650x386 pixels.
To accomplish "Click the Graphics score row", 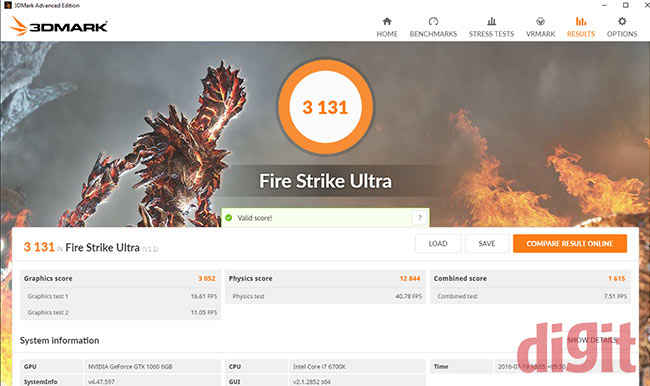I will [120, 278].
